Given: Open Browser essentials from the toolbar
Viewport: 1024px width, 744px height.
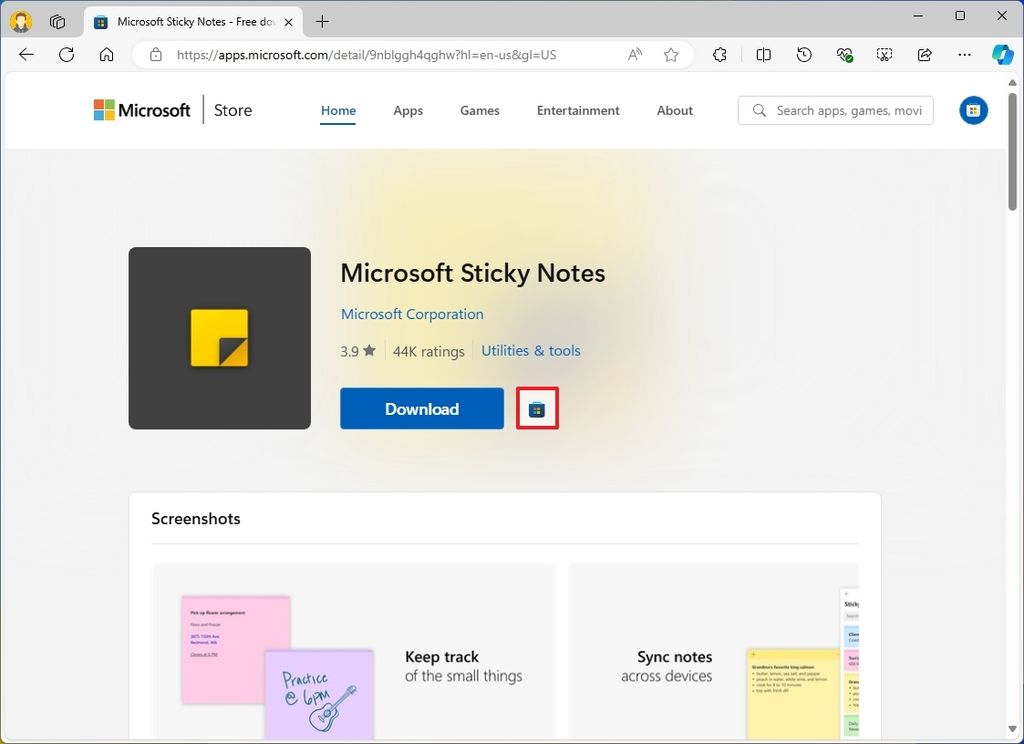Looking at the screenshot, I should (x=844, y=55).
